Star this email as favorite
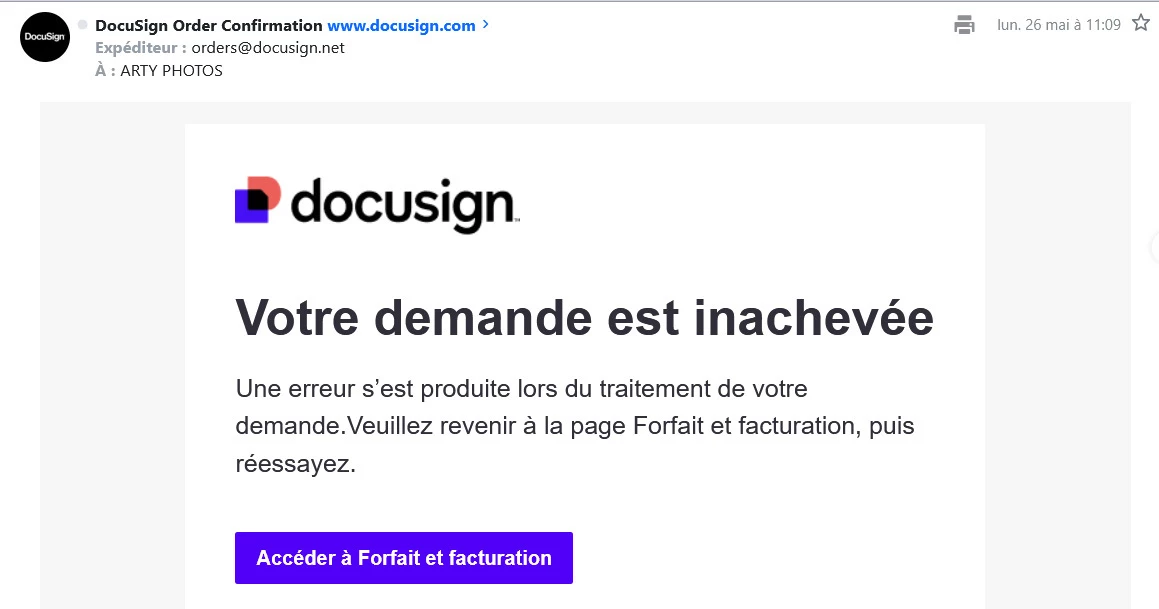Screen dimensions: 1159x609 click(1141, 24)
